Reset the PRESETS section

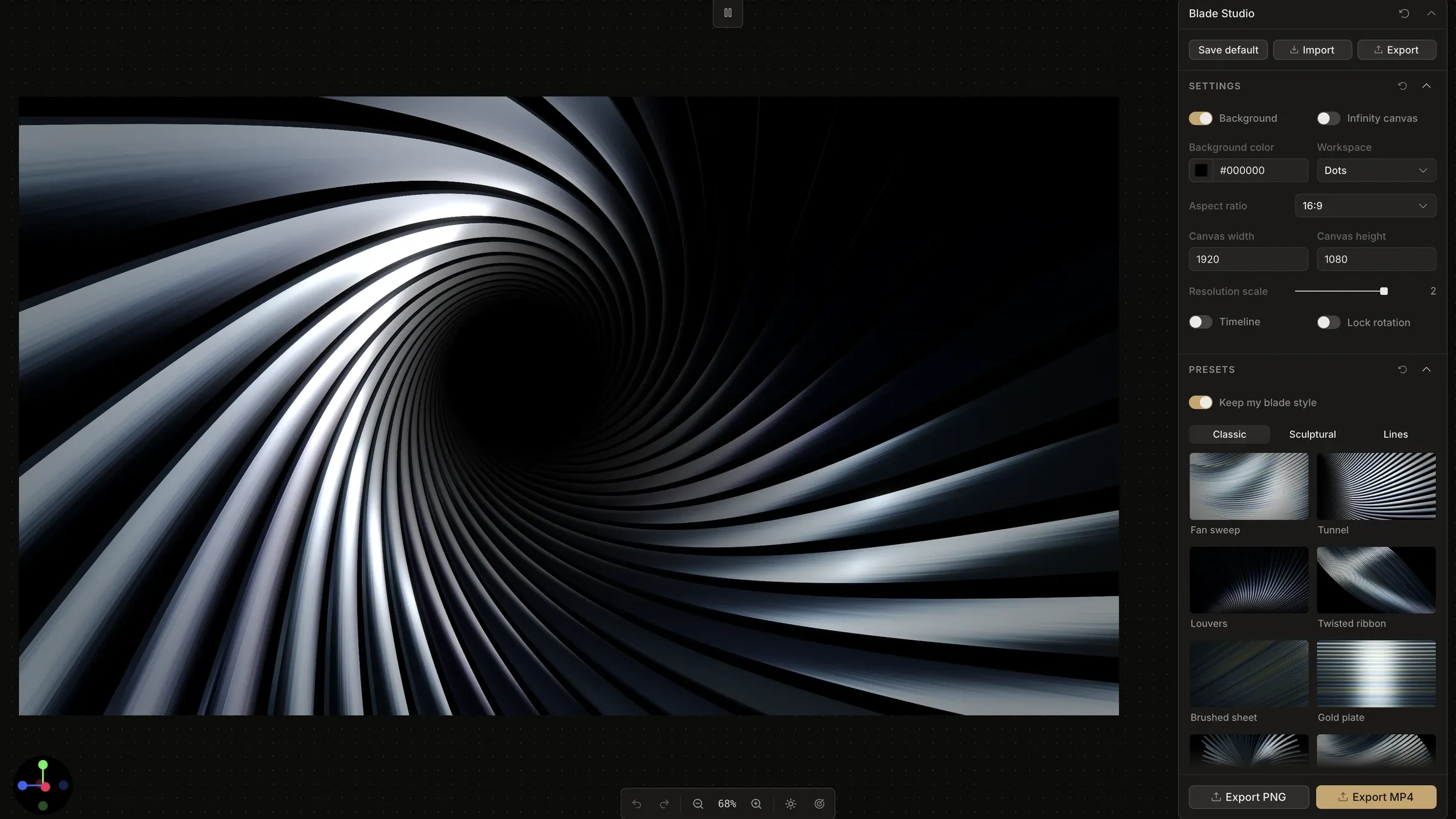pyautogui.click(x=1402, y=369)
